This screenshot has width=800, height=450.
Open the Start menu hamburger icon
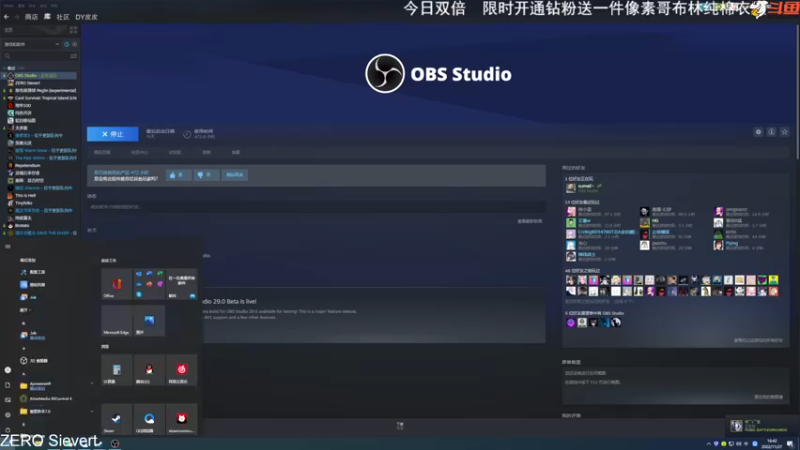pyautogui.click(x=8, y=246)
